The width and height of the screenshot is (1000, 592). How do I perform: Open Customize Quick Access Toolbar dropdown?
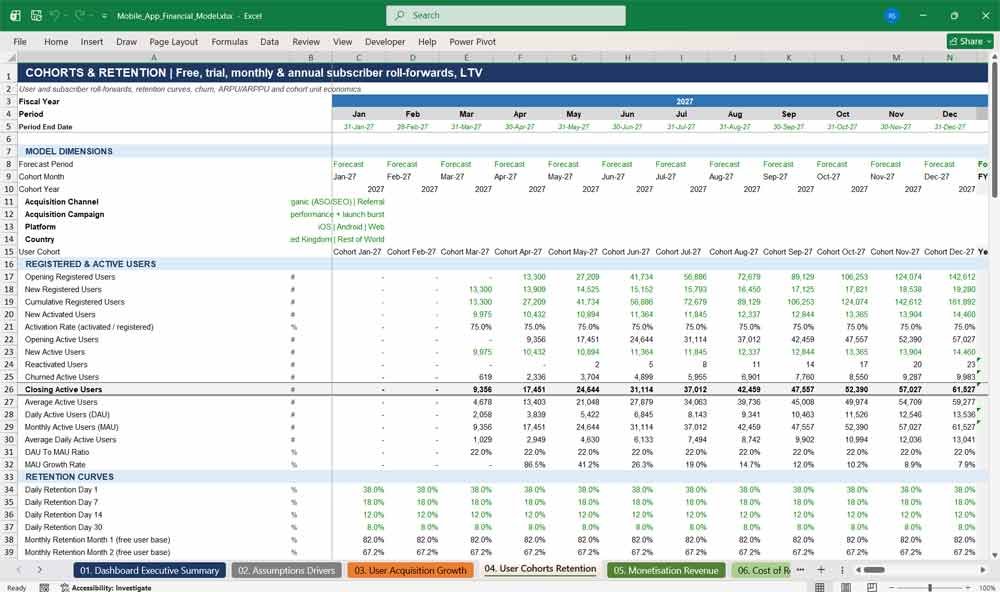coord(104,16)
